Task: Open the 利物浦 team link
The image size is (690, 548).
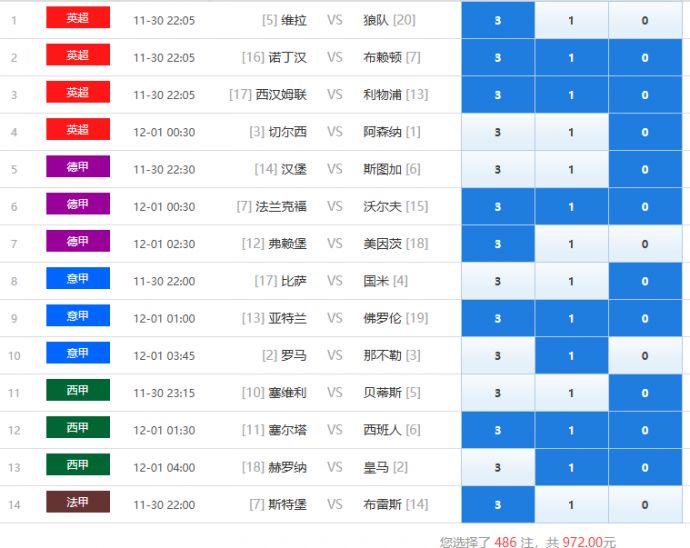Action: (x=382, y=95)
